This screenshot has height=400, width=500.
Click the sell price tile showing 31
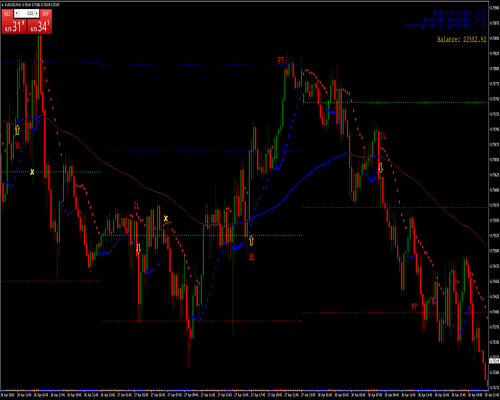tap(14, 26)
